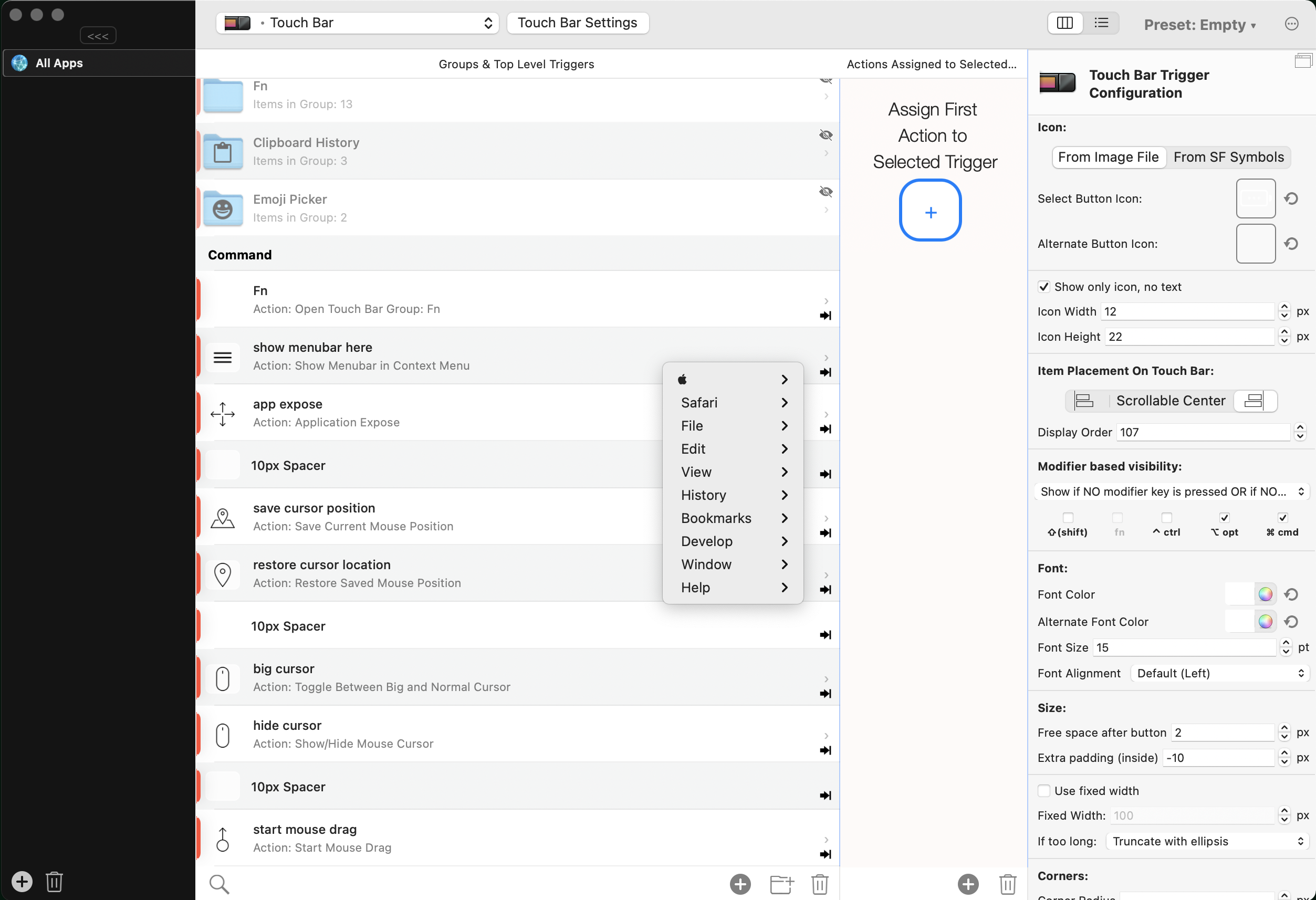Switch to list view using the list icon
Screen dimensions: 1316x900
[1102, 23]
